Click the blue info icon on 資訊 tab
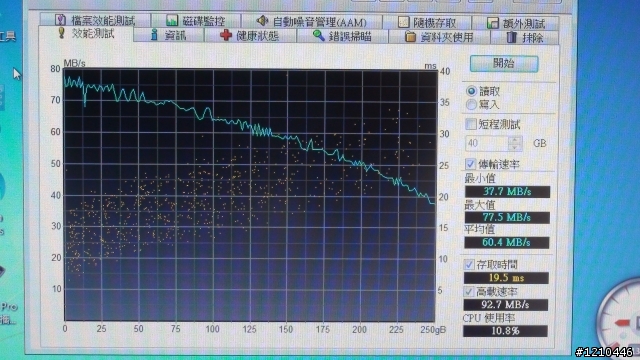 point(154,35)
